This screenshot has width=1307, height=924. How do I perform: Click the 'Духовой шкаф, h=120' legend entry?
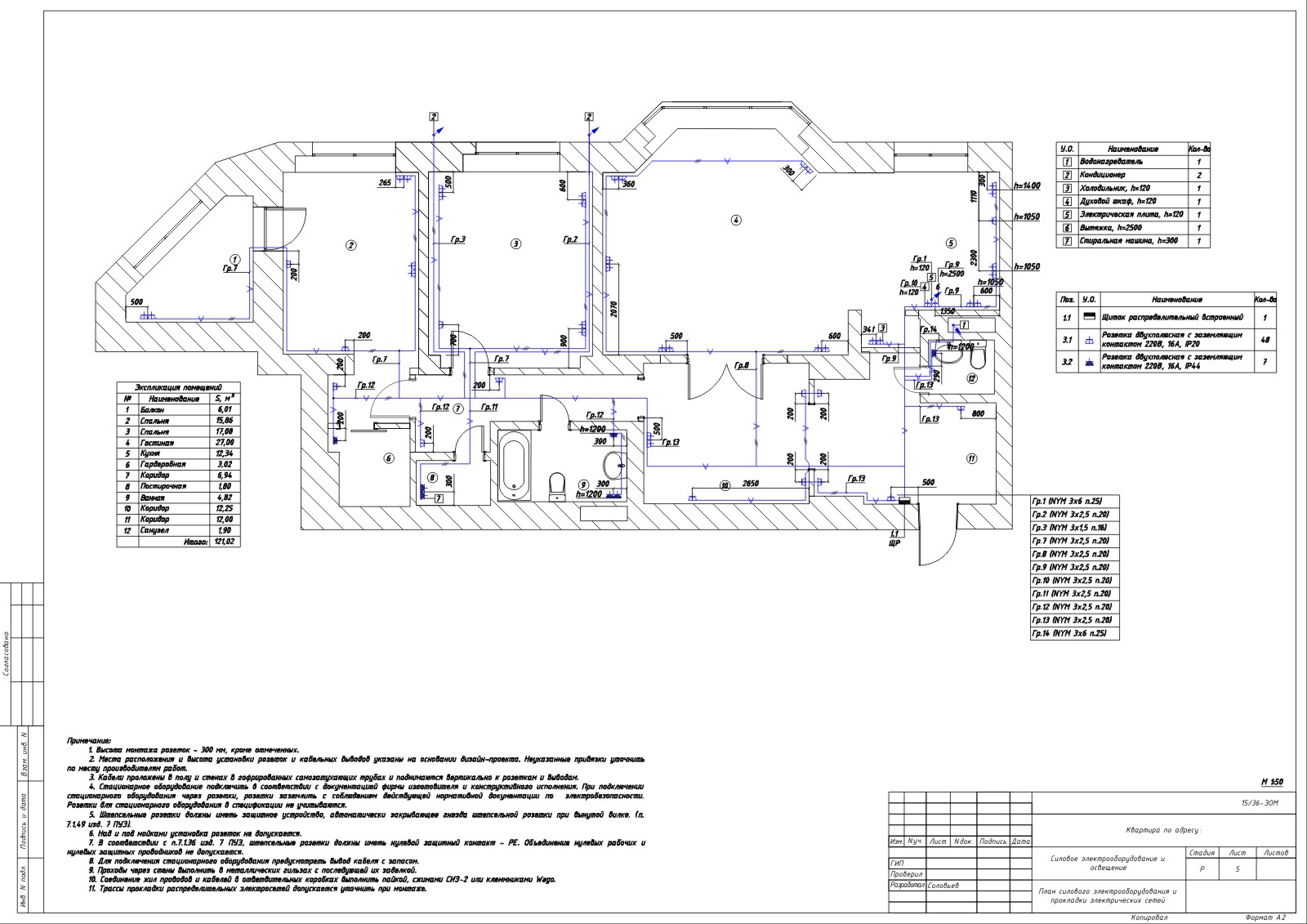pos(1117,202)
